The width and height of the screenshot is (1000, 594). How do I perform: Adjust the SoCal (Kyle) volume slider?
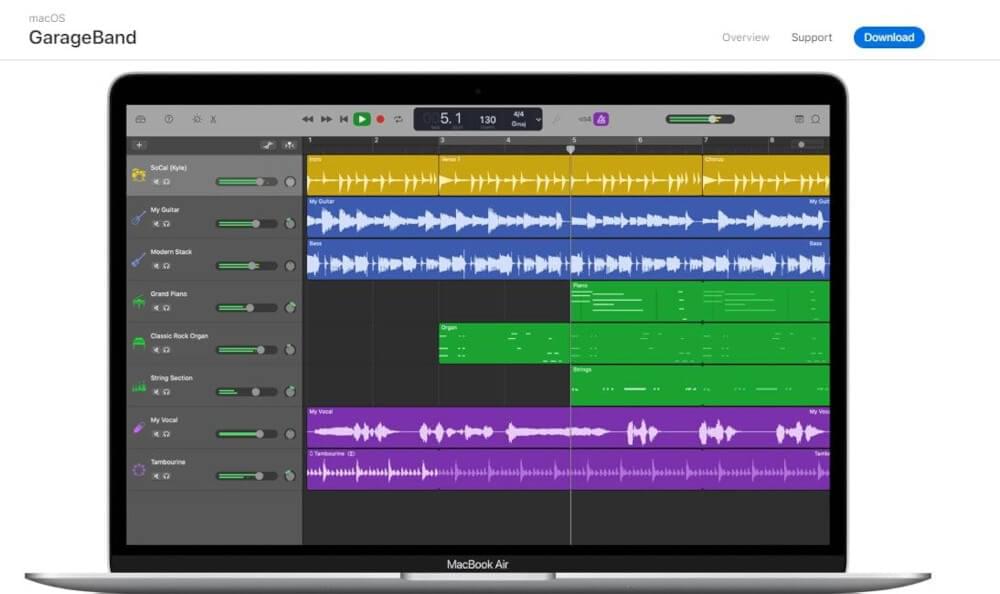click(247, 182)
